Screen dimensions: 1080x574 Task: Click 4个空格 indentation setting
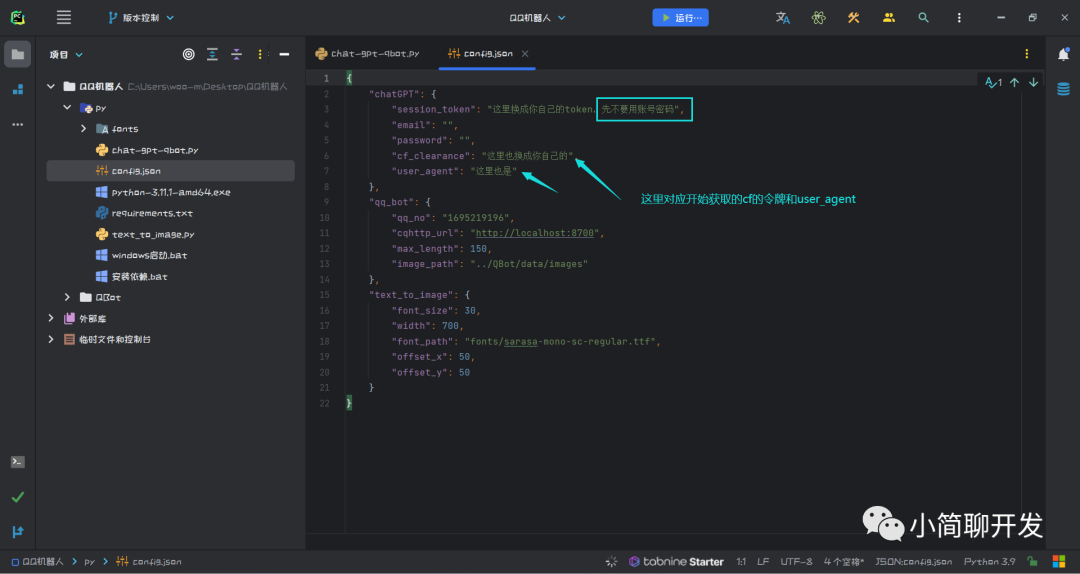click(844, 562)
